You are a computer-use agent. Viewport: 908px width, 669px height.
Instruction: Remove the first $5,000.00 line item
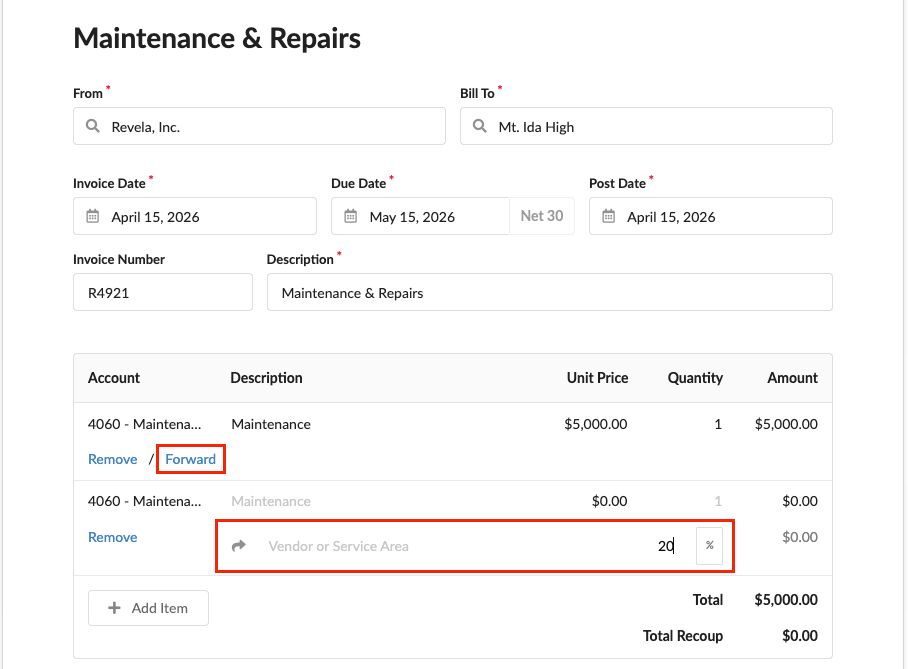tap(112, 459)
